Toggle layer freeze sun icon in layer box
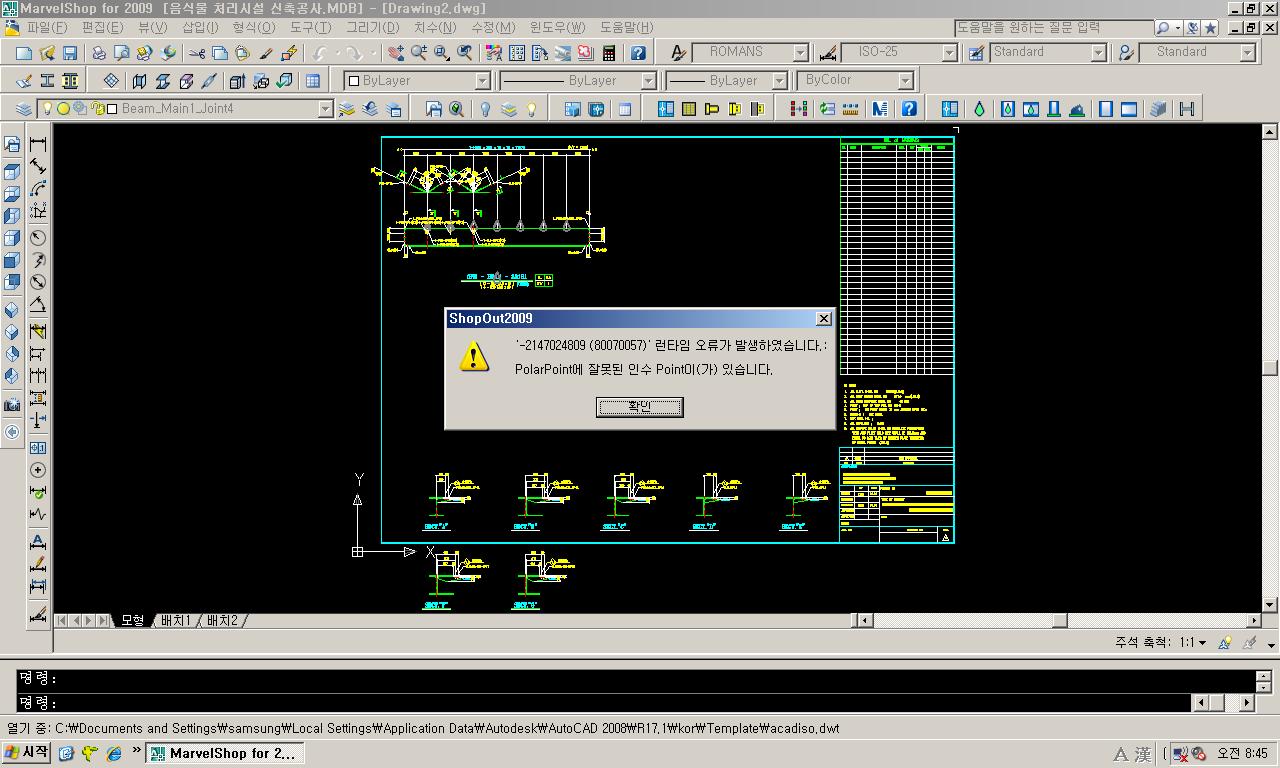Screen dimensions: 1280x768 coord(63,108)
